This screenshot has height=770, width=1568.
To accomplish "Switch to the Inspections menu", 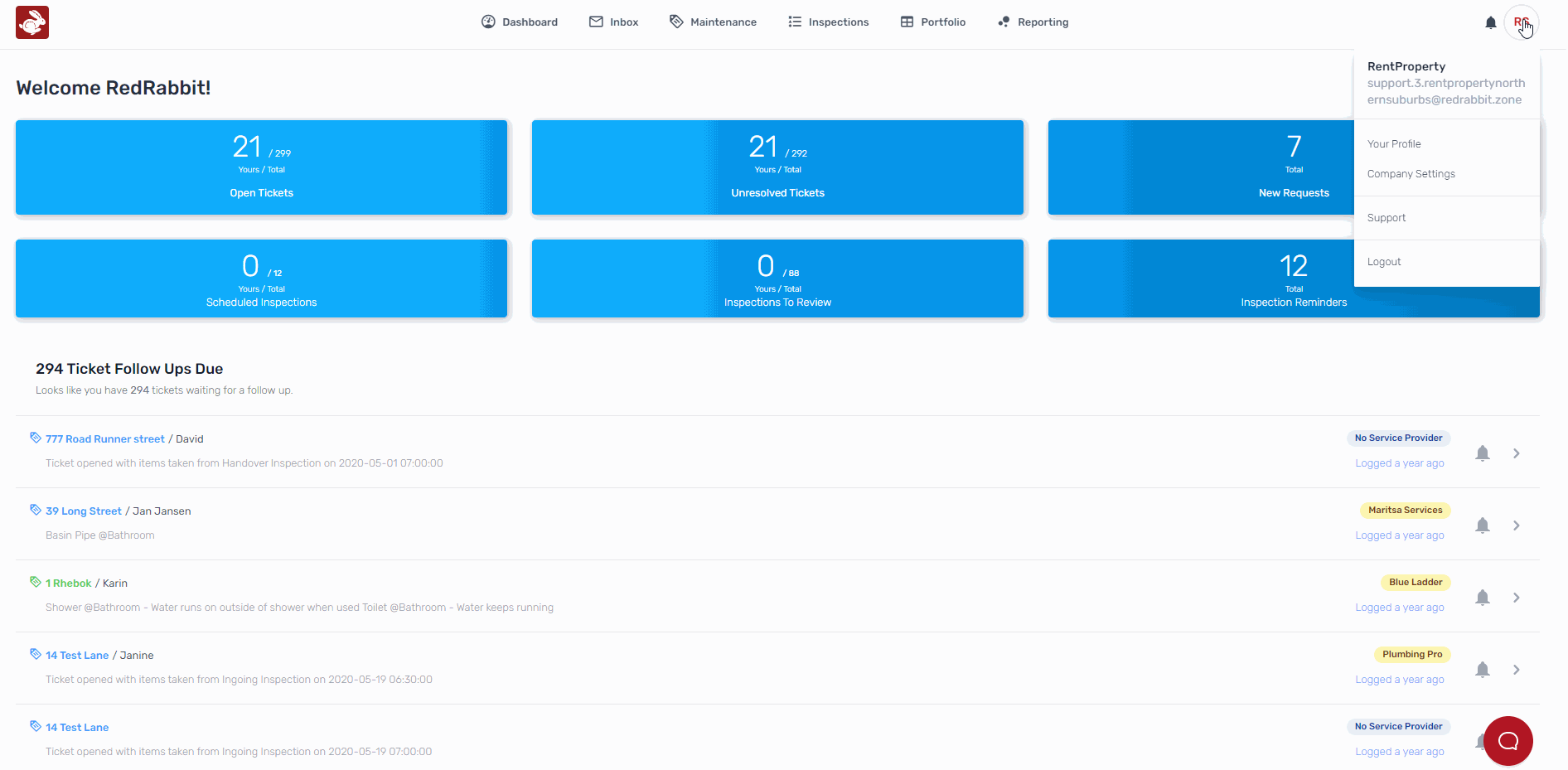I will point(829,22).
